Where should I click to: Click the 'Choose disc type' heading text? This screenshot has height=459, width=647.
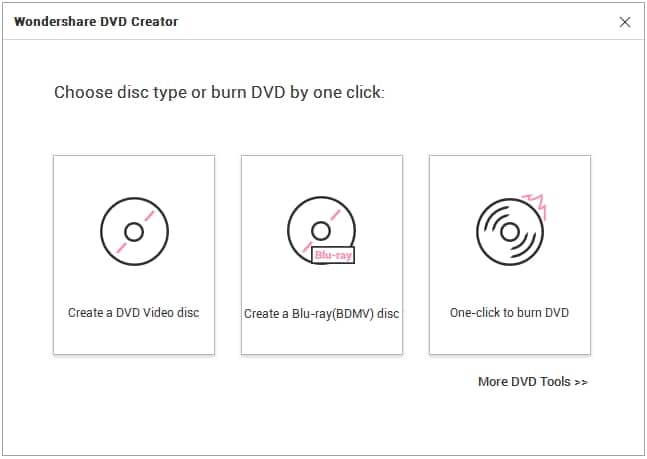click(219, 93)
